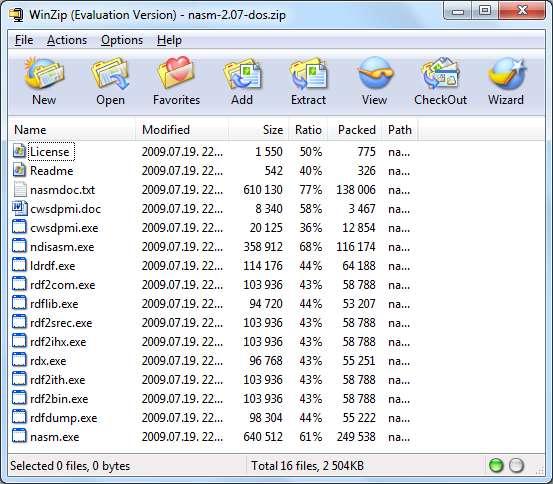Sort by the Ratio column header
This screenshot has height=484, width=553.
click(308, 129)
